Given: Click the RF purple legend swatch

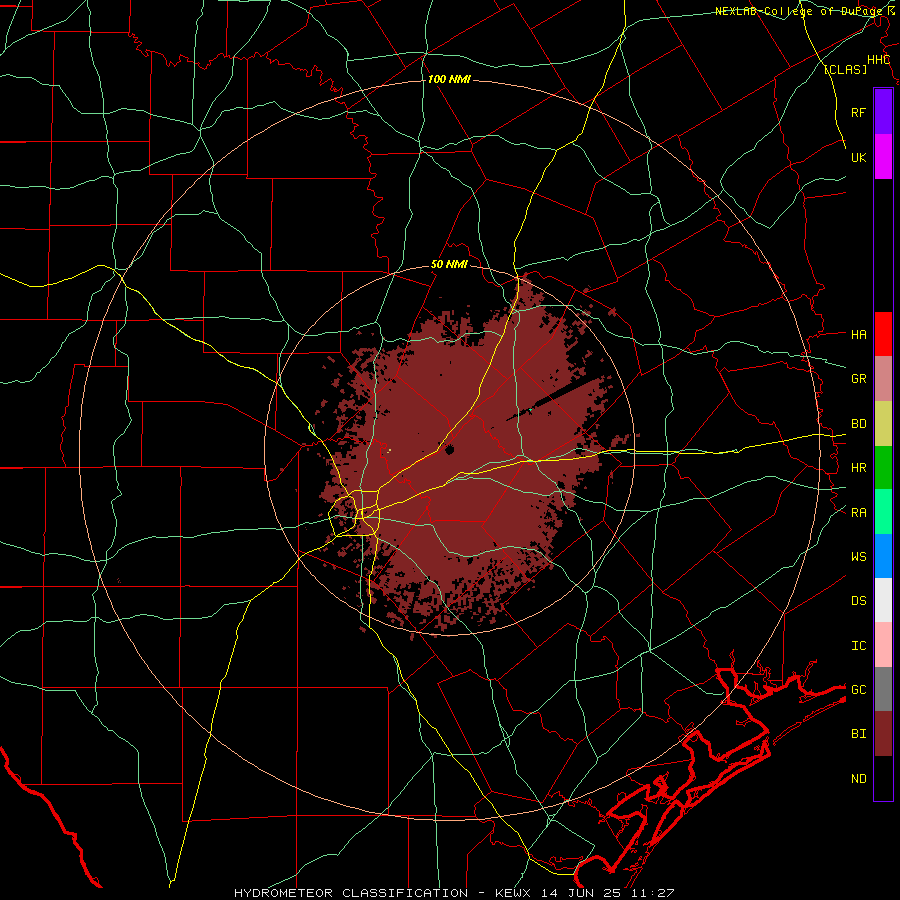Looking at the screenshot, I should click(x=883, y=112).
